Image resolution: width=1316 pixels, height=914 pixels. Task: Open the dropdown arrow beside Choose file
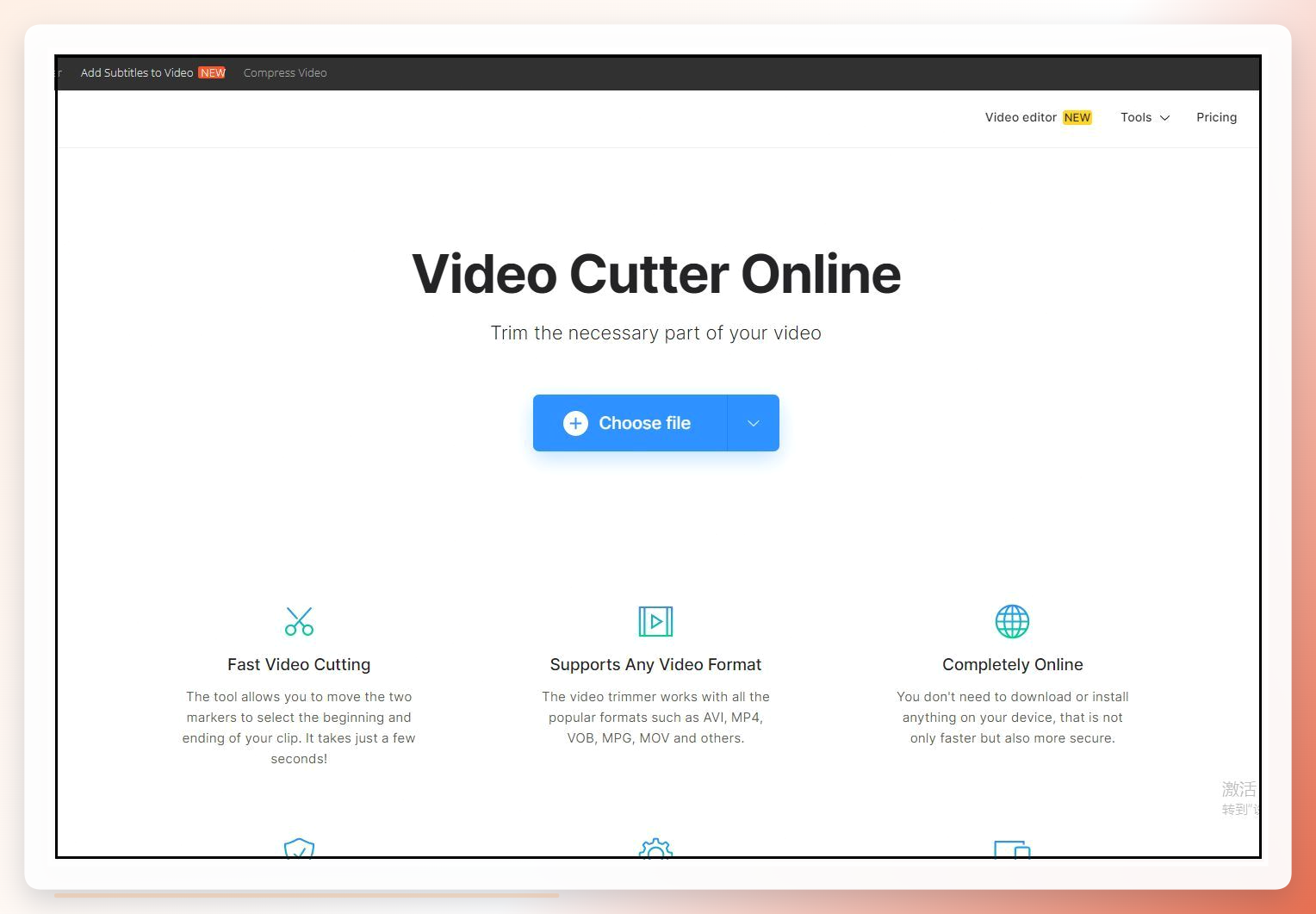754,423
